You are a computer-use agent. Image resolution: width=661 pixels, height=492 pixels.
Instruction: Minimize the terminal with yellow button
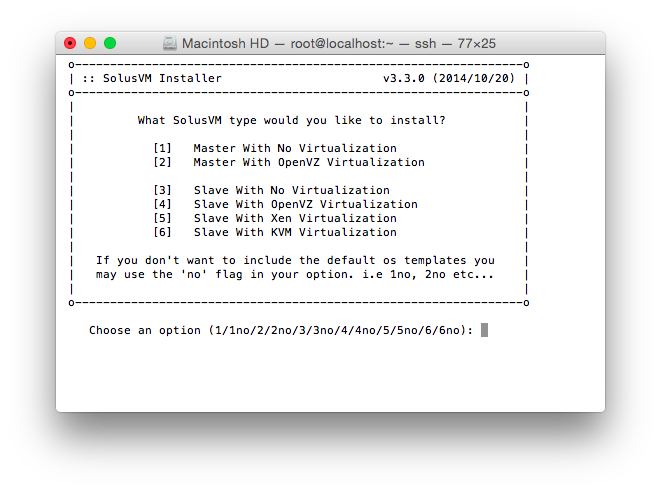(x=90, y=43)
